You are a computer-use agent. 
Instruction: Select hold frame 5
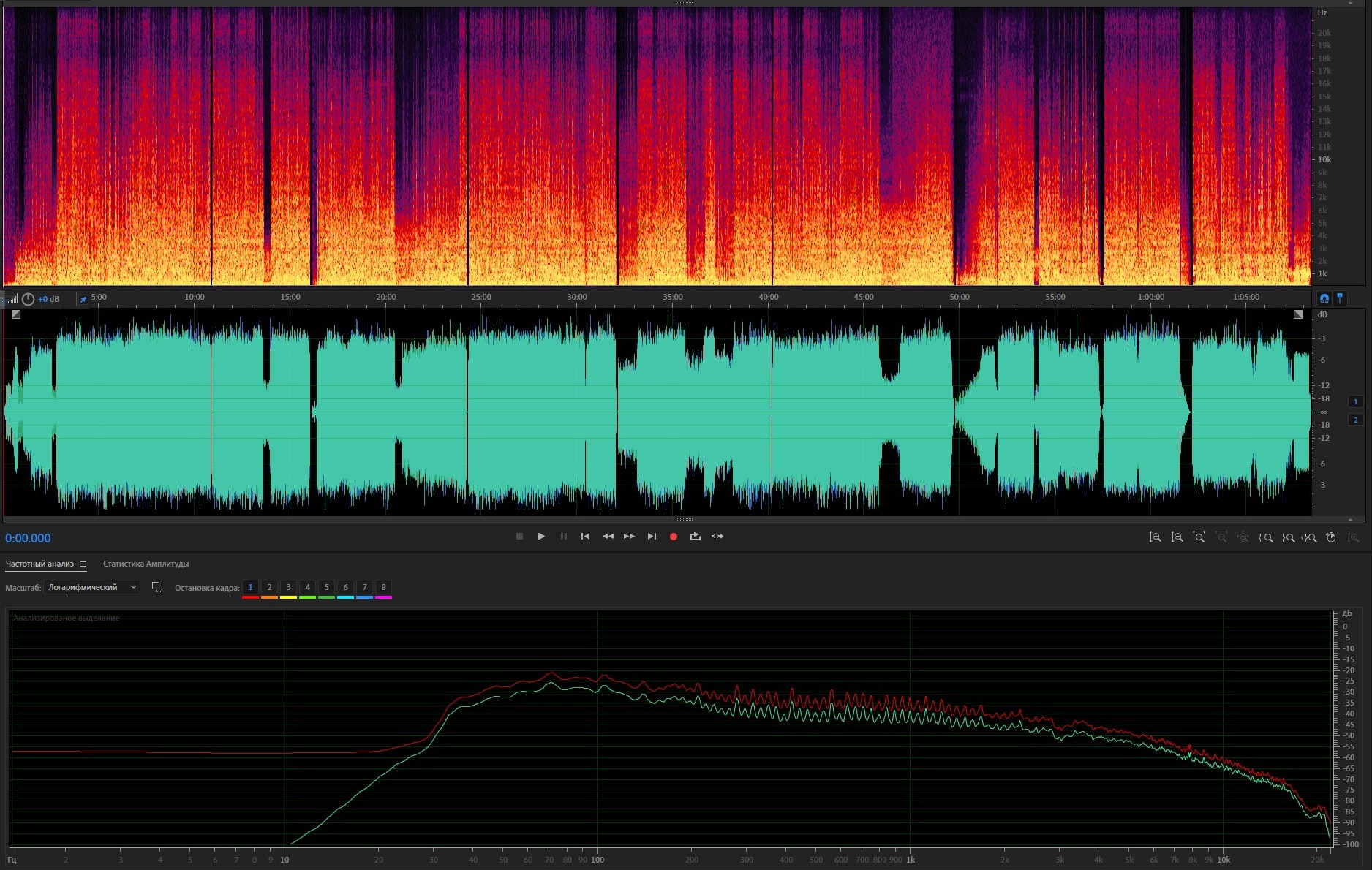coord(326,587)
